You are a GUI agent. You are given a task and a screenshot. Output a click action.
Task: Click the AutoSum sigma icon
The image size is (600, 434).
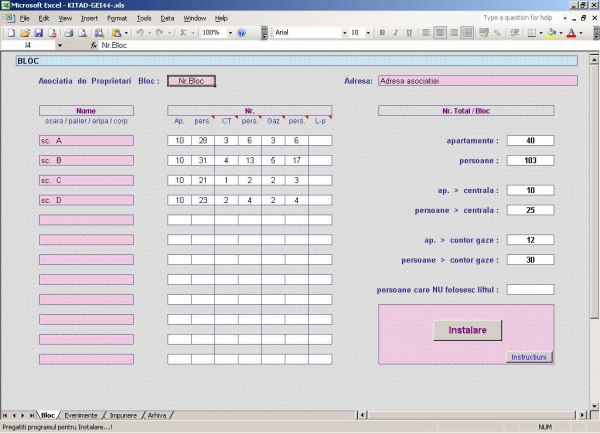pyautogui.click(x=183, y=33)
